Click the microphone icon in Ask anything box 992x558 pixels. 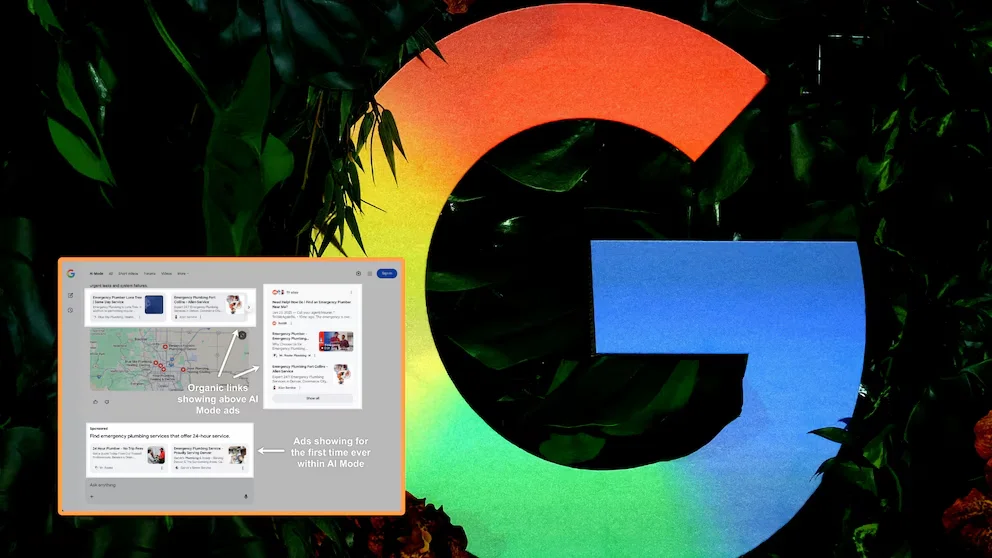point(246,497)
